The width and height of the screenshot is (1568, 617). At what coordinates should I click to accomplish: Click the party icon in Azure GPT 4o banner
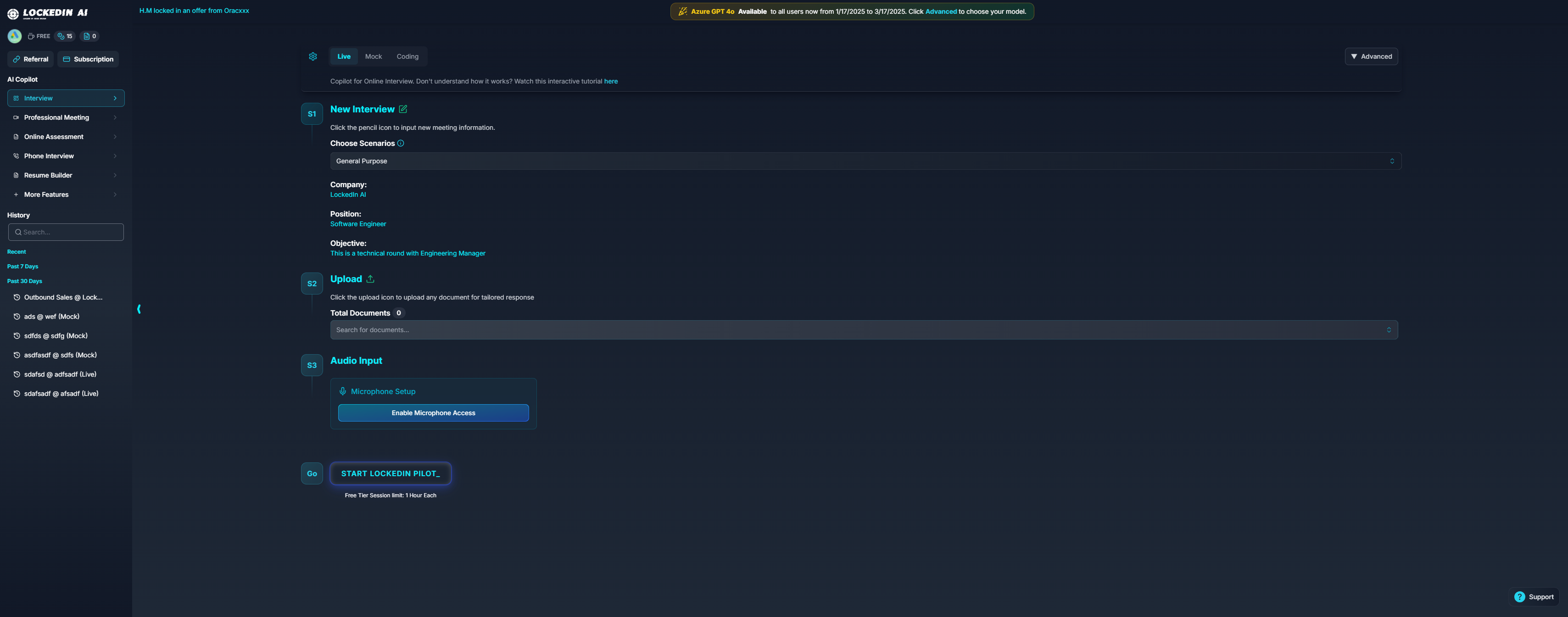point(683,11)
